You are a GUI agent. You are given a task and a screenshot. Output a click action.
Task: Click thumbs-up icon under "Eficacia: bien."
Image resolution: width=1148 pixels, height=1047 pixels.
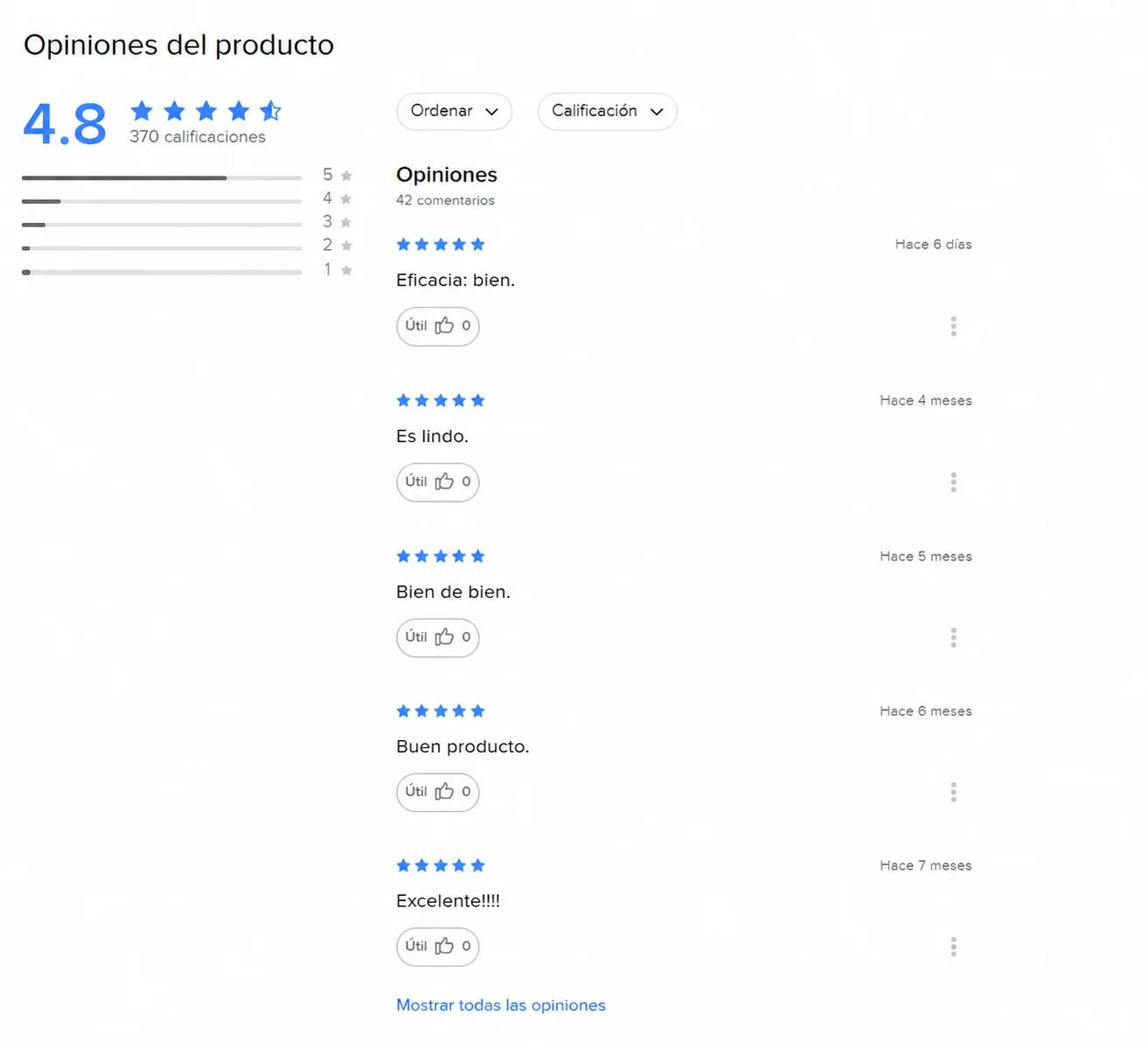coord(444,325)
